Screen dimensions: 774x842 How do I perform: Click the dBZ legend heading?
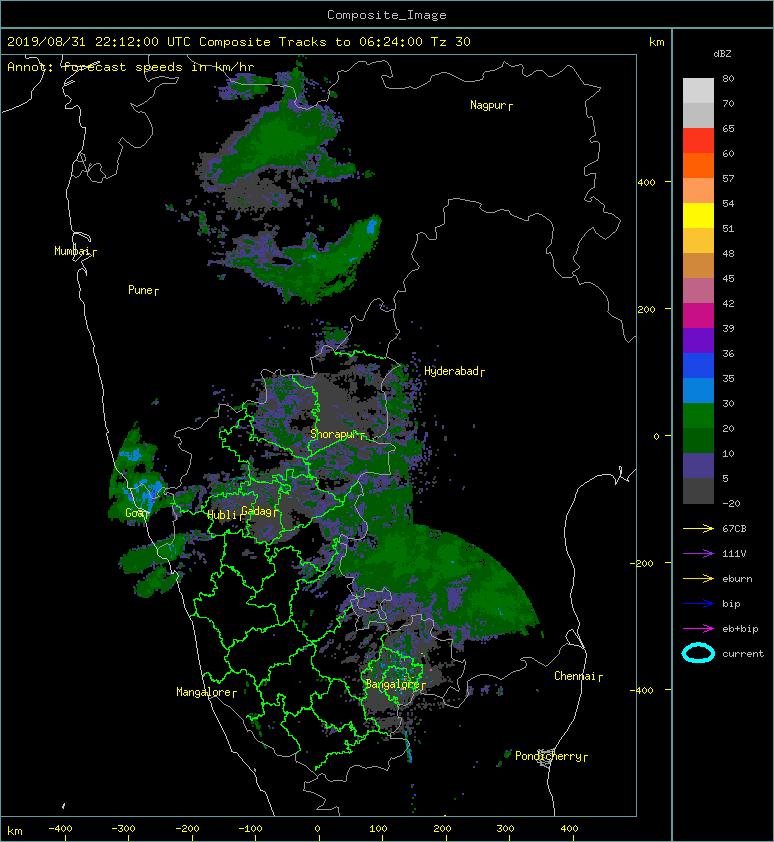tap(722, 54)
